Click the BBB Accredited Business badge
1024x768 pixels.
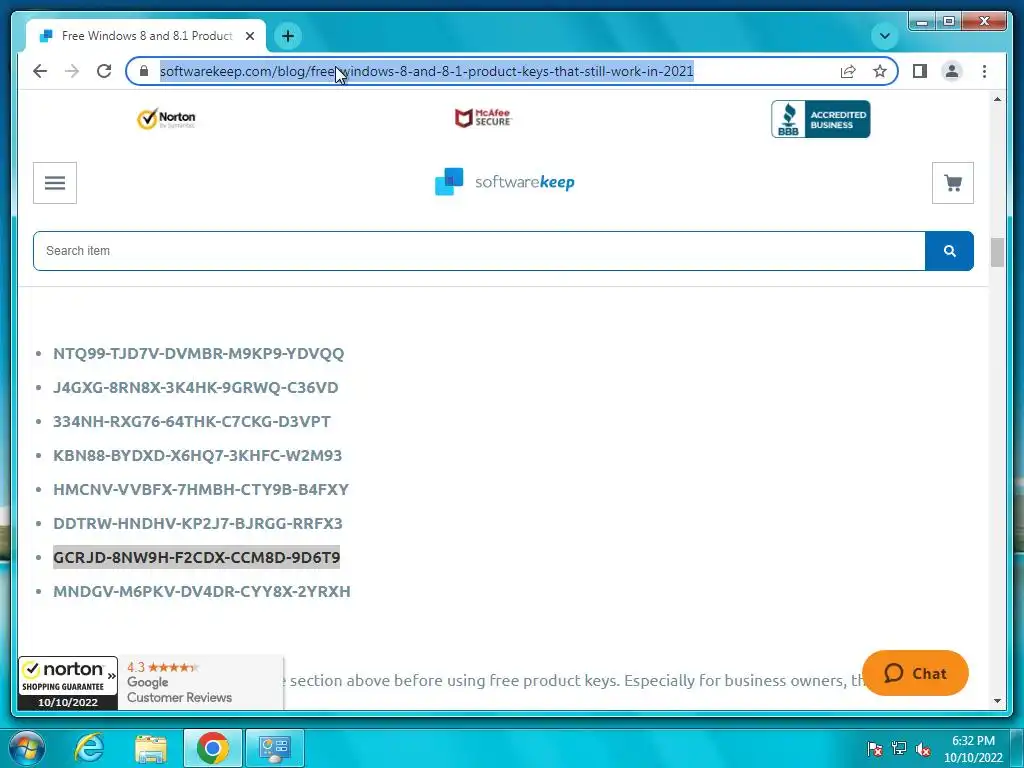tap(820, 119)
